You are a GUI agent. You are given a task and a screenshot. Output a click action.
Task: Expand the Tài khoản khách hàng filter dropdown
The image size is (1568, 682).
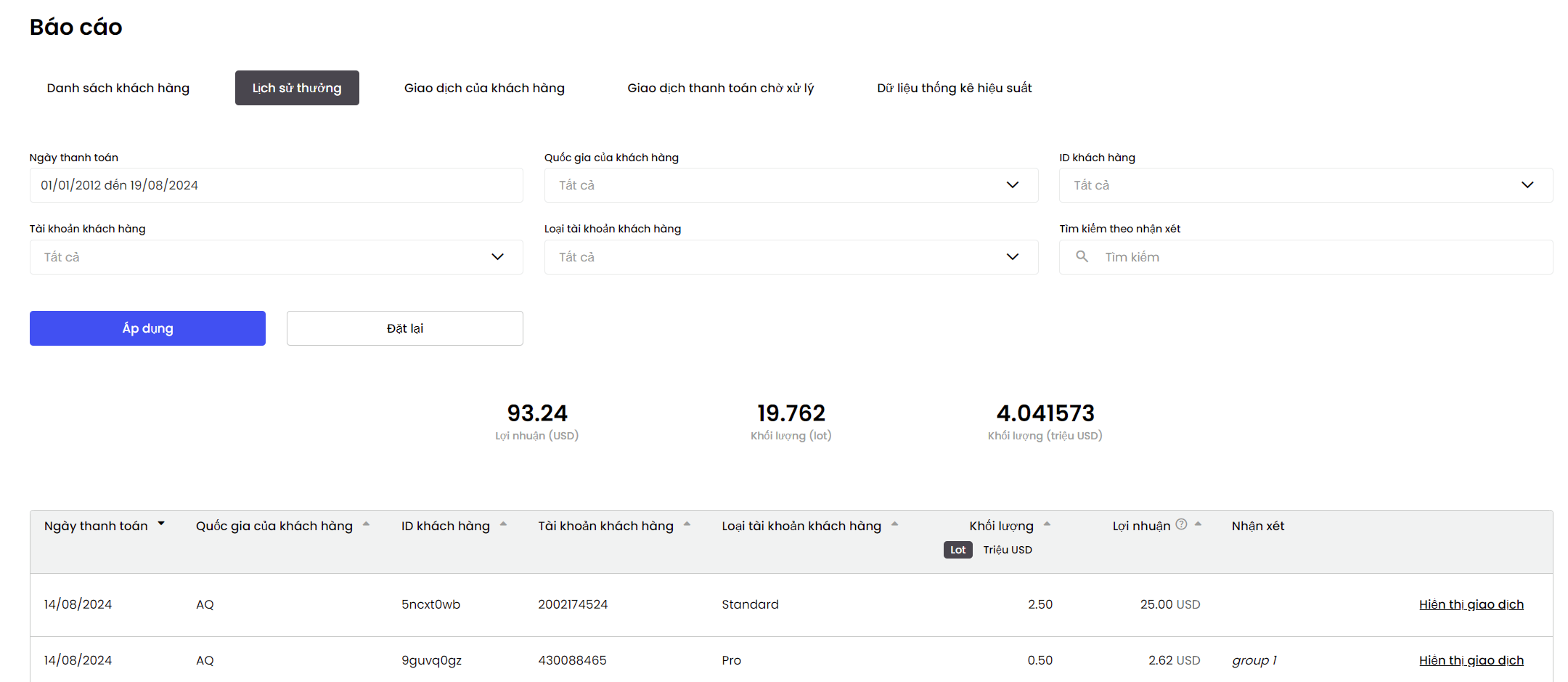pyautogui.click(x=277, y=257)
